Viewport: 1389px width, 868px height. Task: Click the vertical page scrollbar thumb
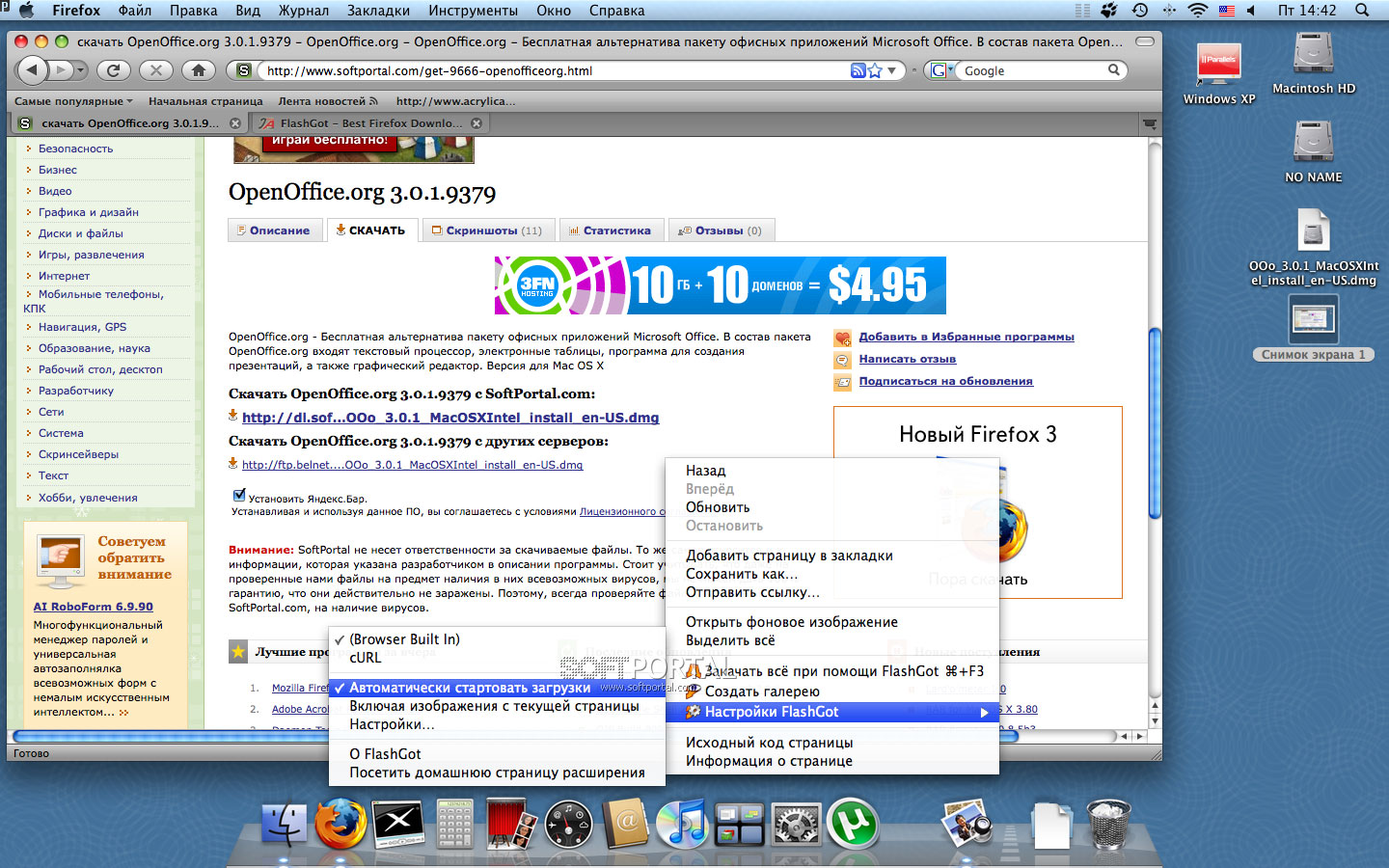coord(1155,422)
